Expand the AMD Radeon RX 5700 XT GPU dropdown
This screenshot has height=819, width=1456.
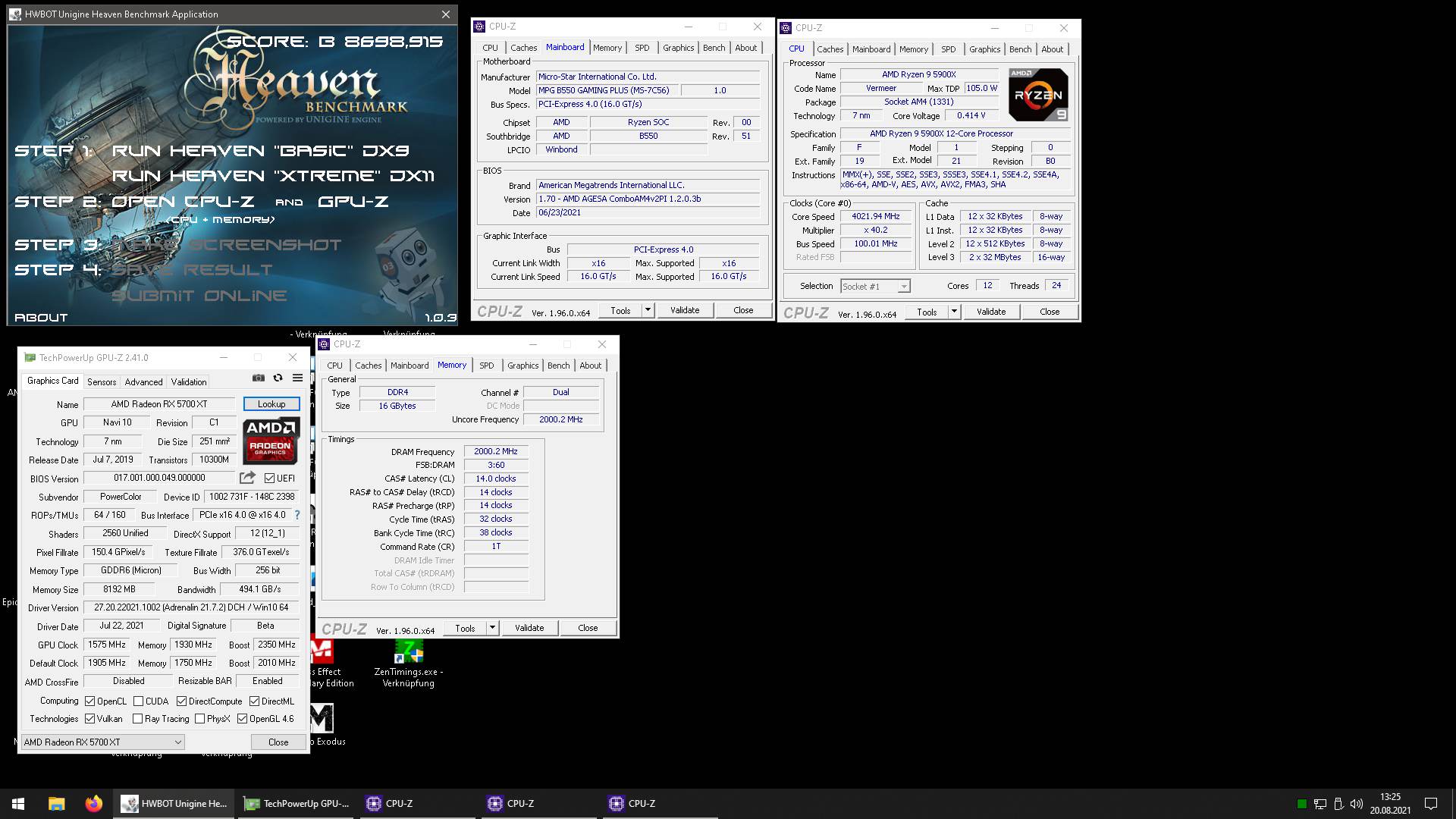point(102,742)
